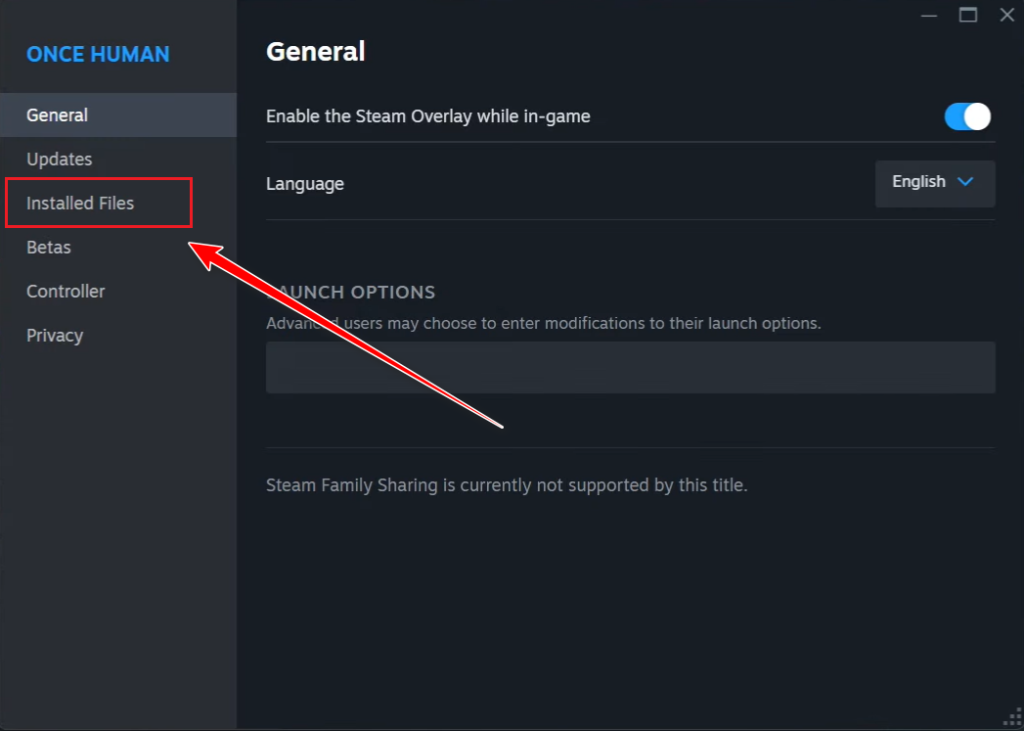
Task: Click the ONCE HUMAN game title
Action: pyautogui.click(x=98, y=54)
